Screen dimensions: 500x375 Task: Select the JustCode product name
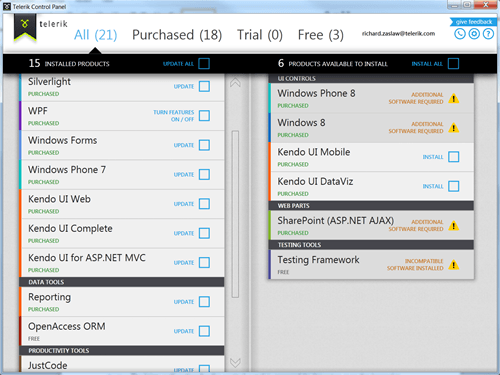click(48, 365)
